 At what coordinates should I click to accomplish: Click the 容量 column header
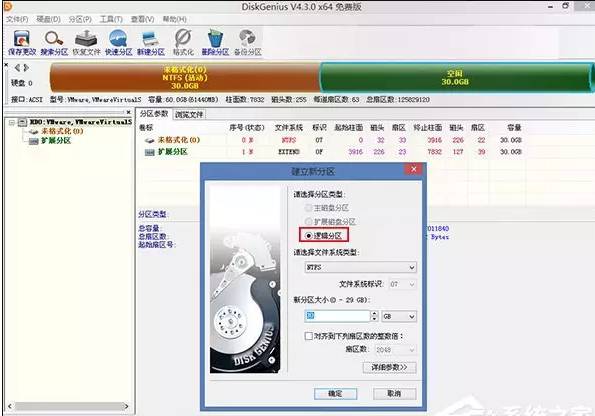(x=515, y=128)
